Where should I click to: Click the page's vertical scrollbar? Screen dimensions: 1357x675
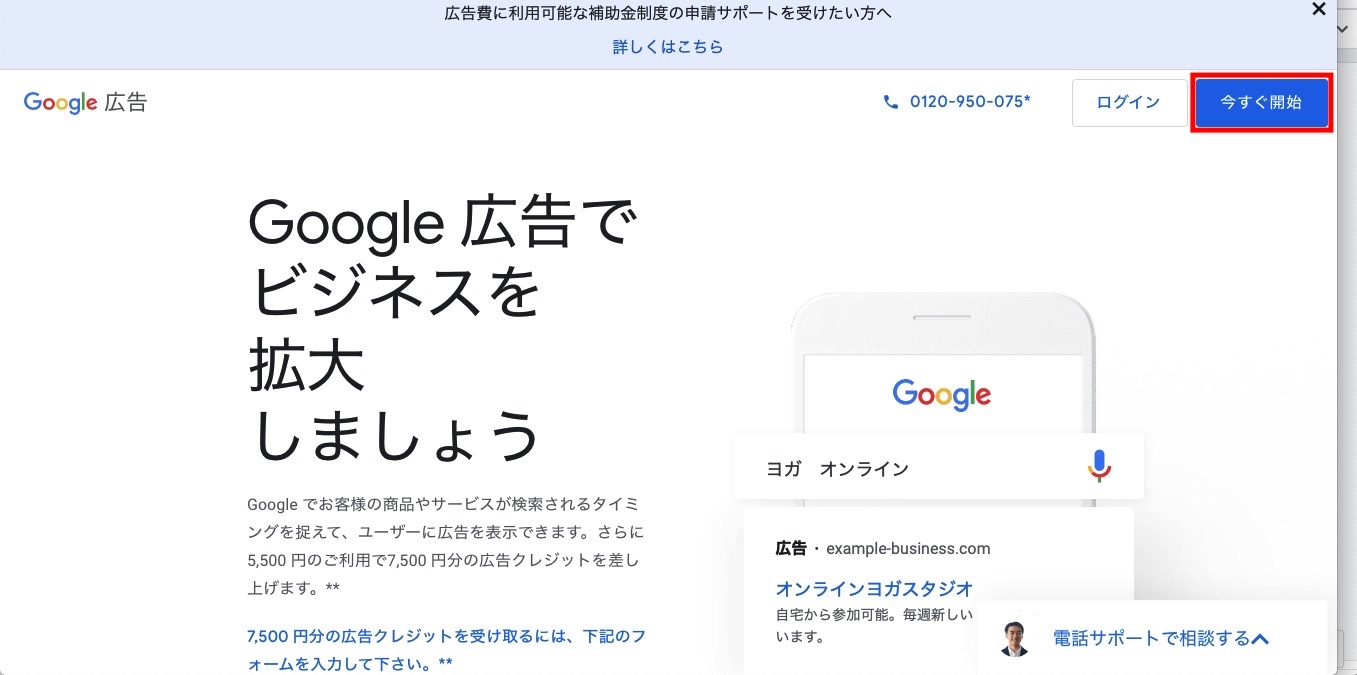pos(1347,350)
